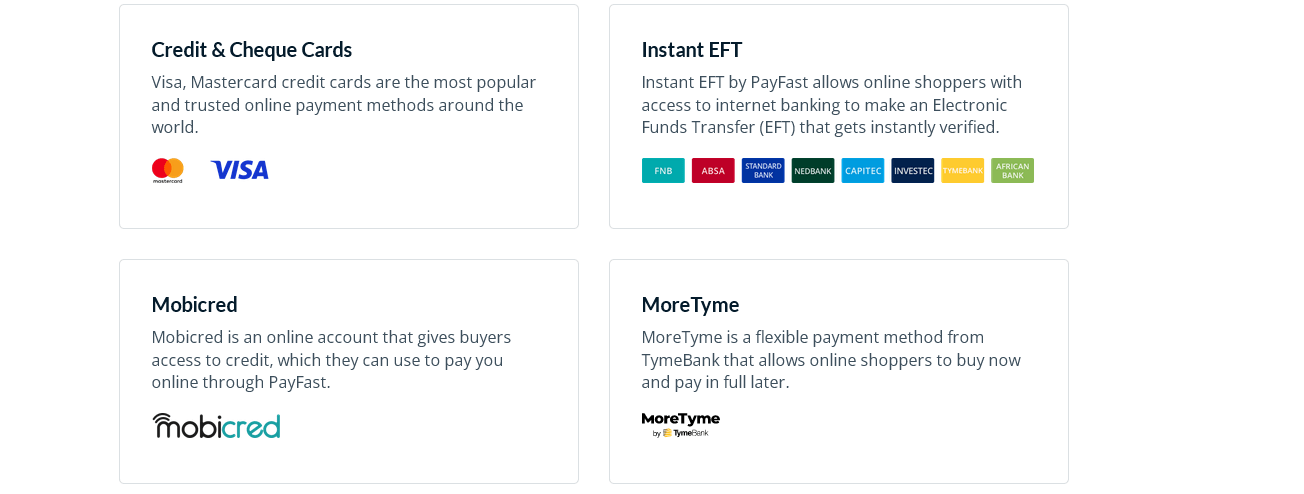
Task: Select the Investec bank badge
Action: [x=913, y=170]
